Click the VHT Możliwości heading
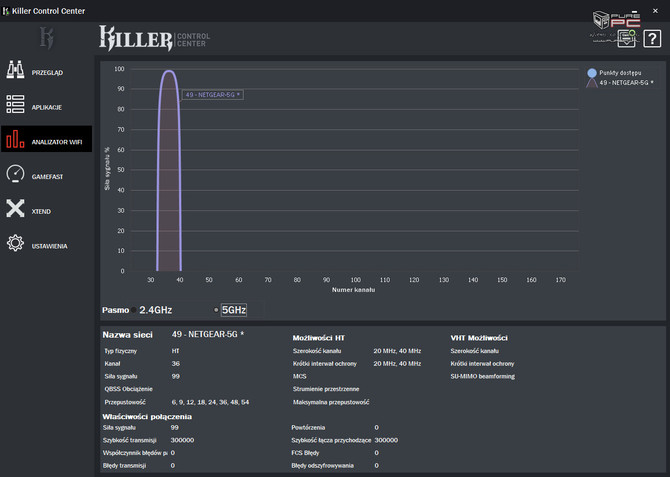Viewport: 670px width, 477px height. [x=479, y=338]
